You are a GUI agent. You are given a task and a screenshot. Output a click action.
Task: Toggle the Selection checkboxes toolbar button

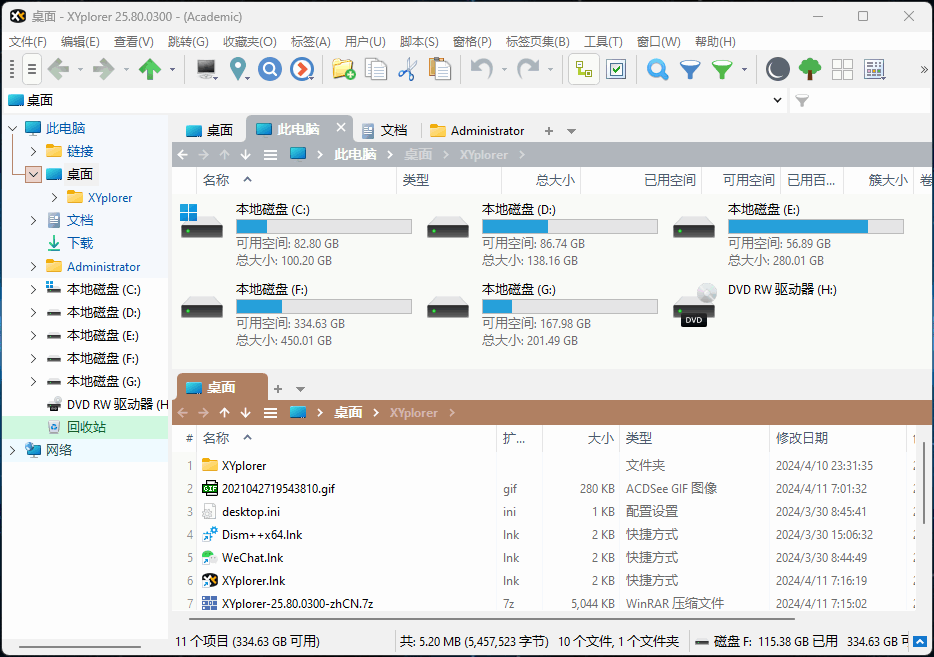616,69
